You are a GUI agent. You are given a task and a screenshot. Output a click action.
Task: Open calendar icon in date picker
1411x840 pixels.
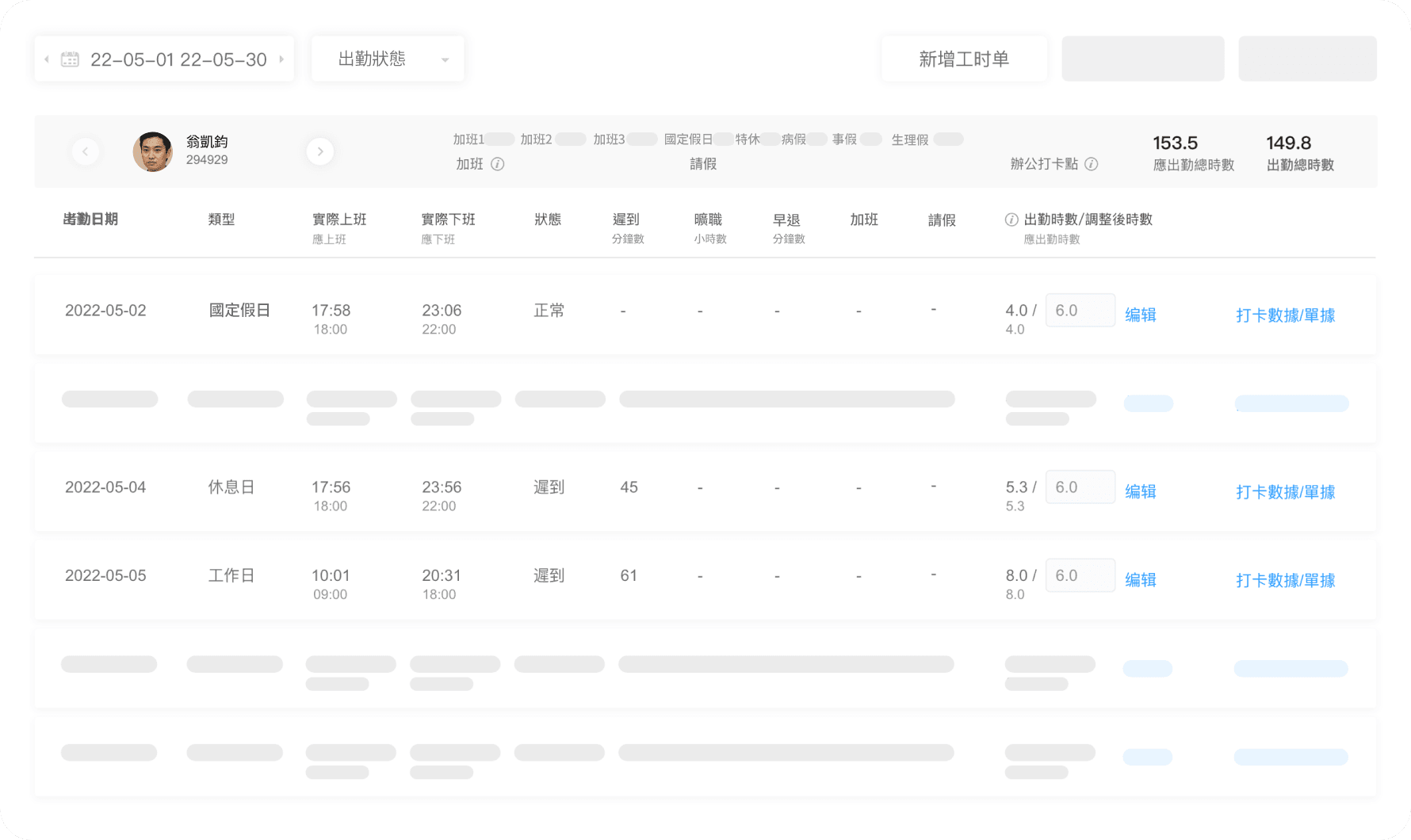70,59
